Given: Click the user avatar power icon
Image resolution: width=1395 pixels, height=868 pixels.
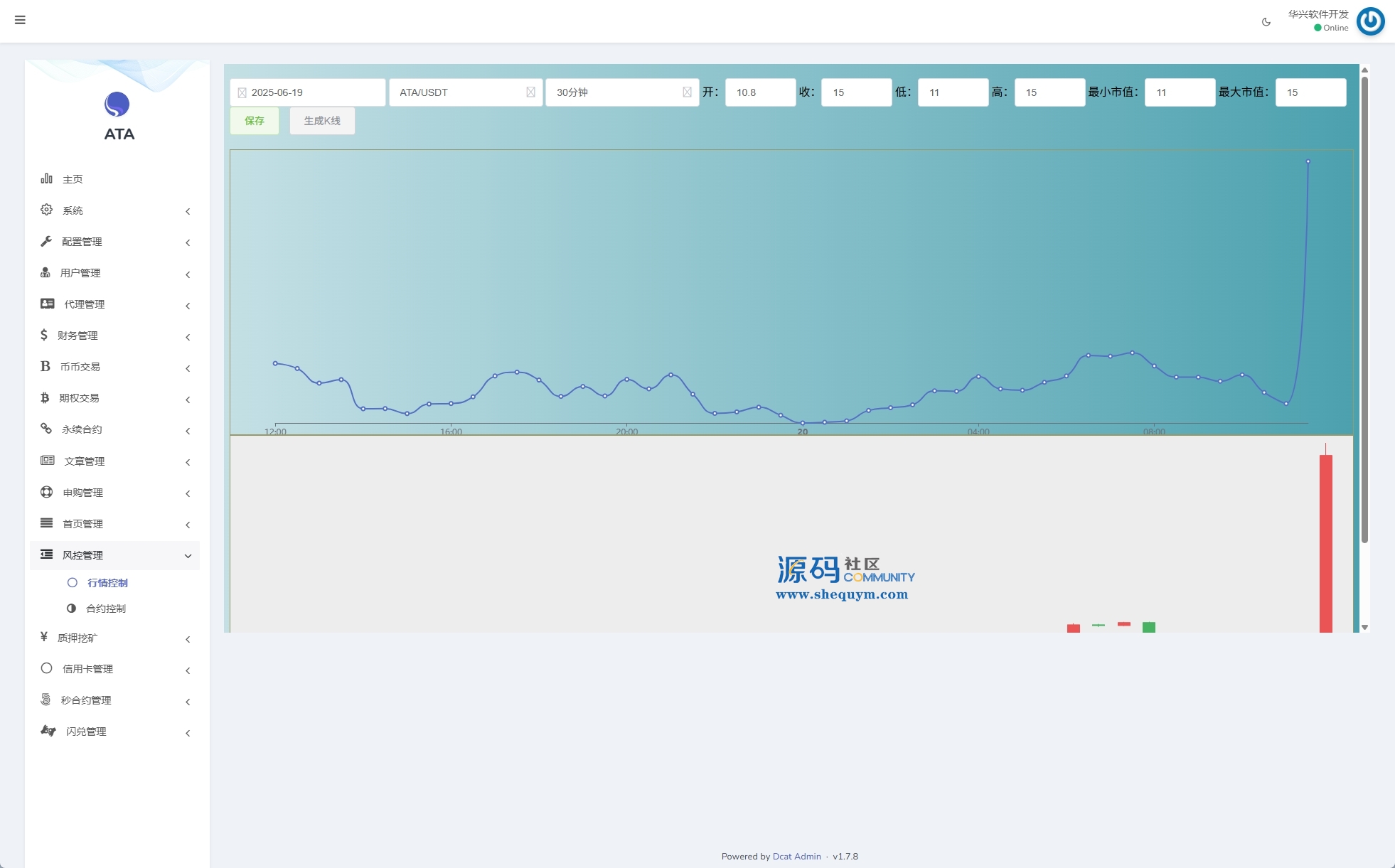Looking at the screenshot, I should tap(1370, 21).
